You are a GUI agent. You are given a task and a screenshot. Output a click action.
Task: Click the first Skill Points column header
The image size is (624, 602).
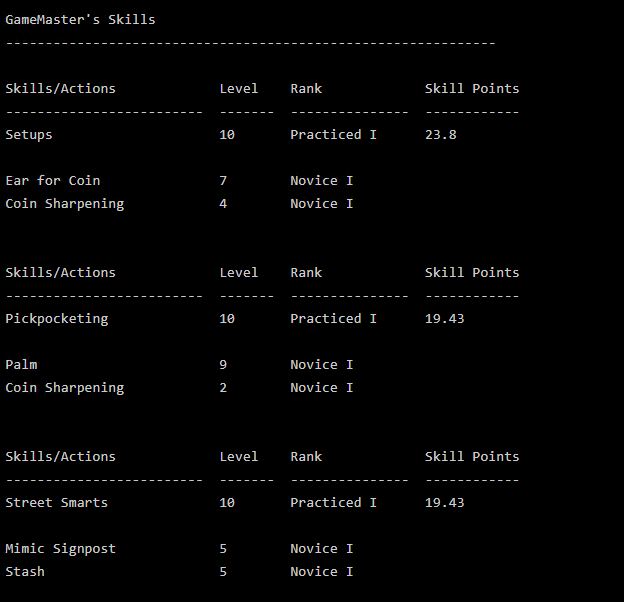point(472,88)
